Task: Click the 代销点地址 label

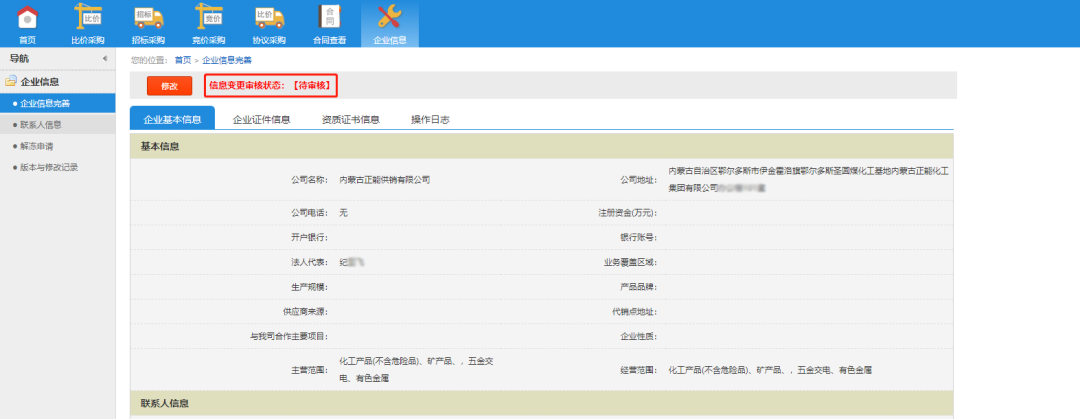Action: point(635,311)
